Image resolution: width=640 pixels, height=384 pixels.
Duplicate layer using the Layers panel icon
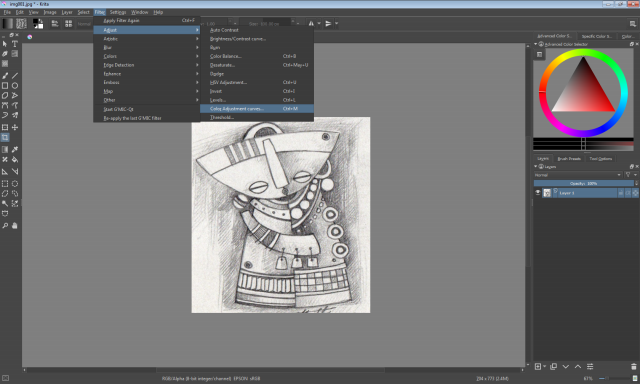(553, 366)
